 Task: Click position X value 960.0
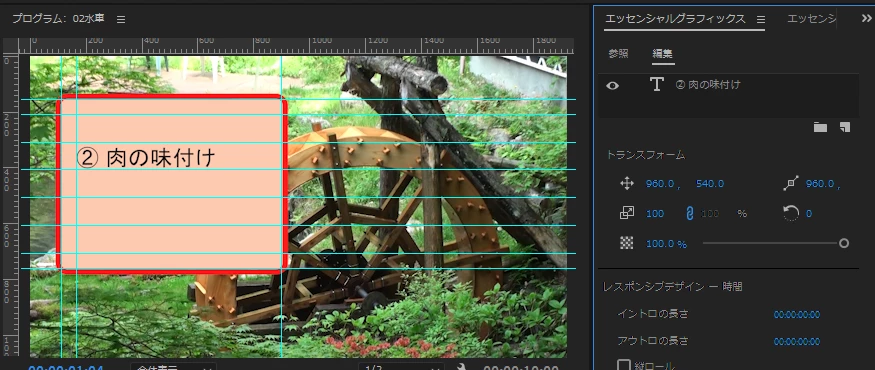pyautogui.click(x=660, y=184)
